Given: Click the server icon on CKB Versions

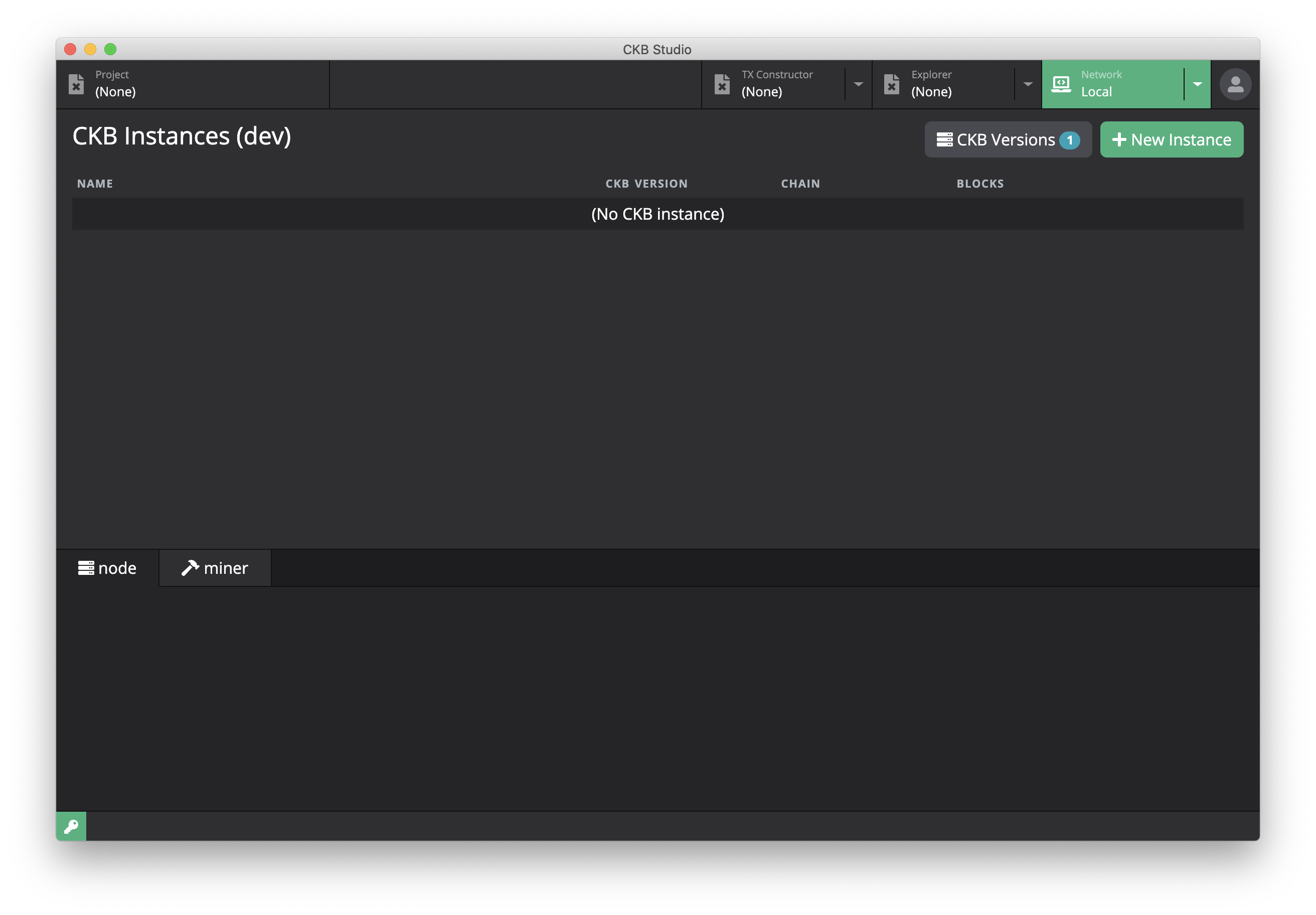Looking at the screenshot, I should pyautogui.click(x=944, y=140).
